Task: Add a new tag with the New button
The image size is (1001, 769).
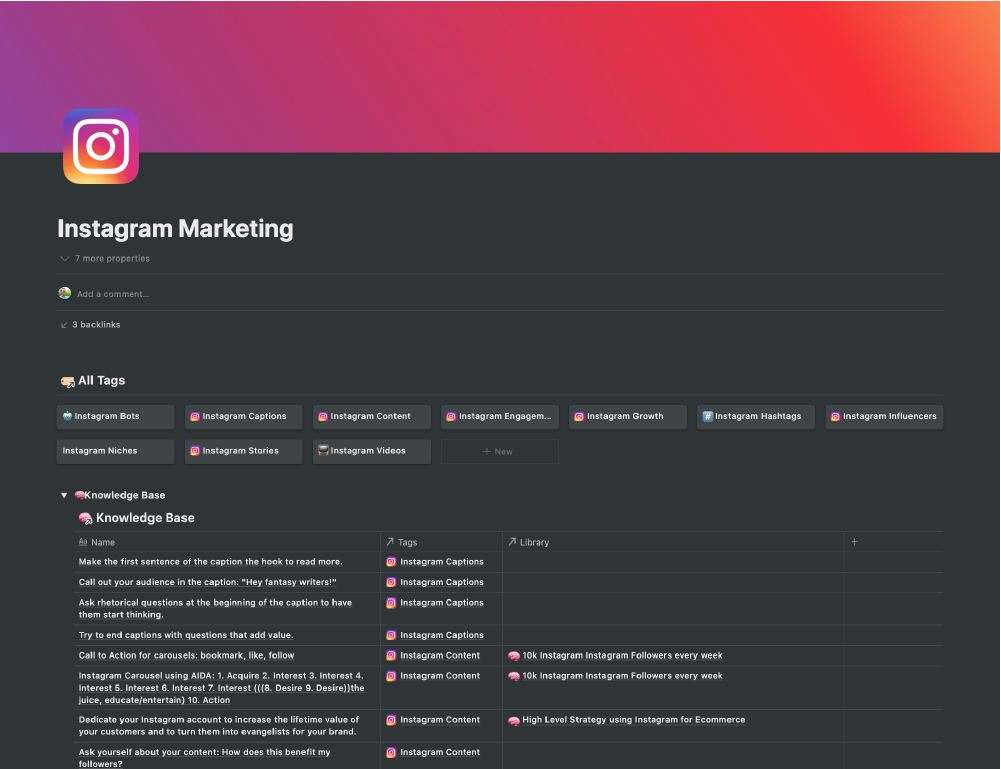Action: point(500,451)
